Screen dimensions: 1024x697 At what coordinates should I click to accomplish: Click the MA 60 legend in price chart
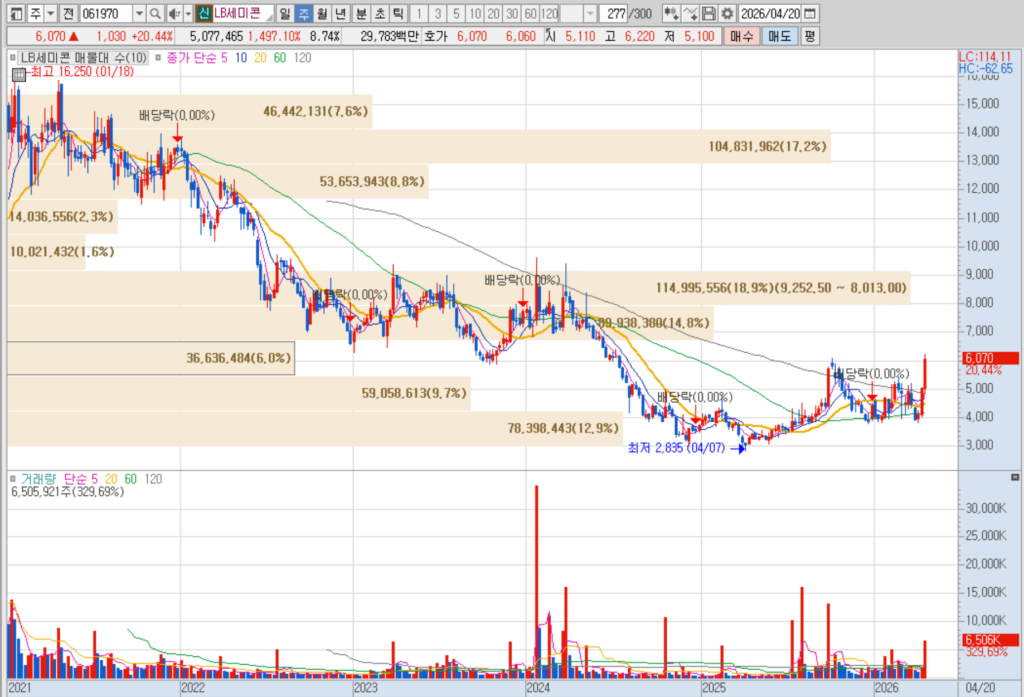(280, 58)
